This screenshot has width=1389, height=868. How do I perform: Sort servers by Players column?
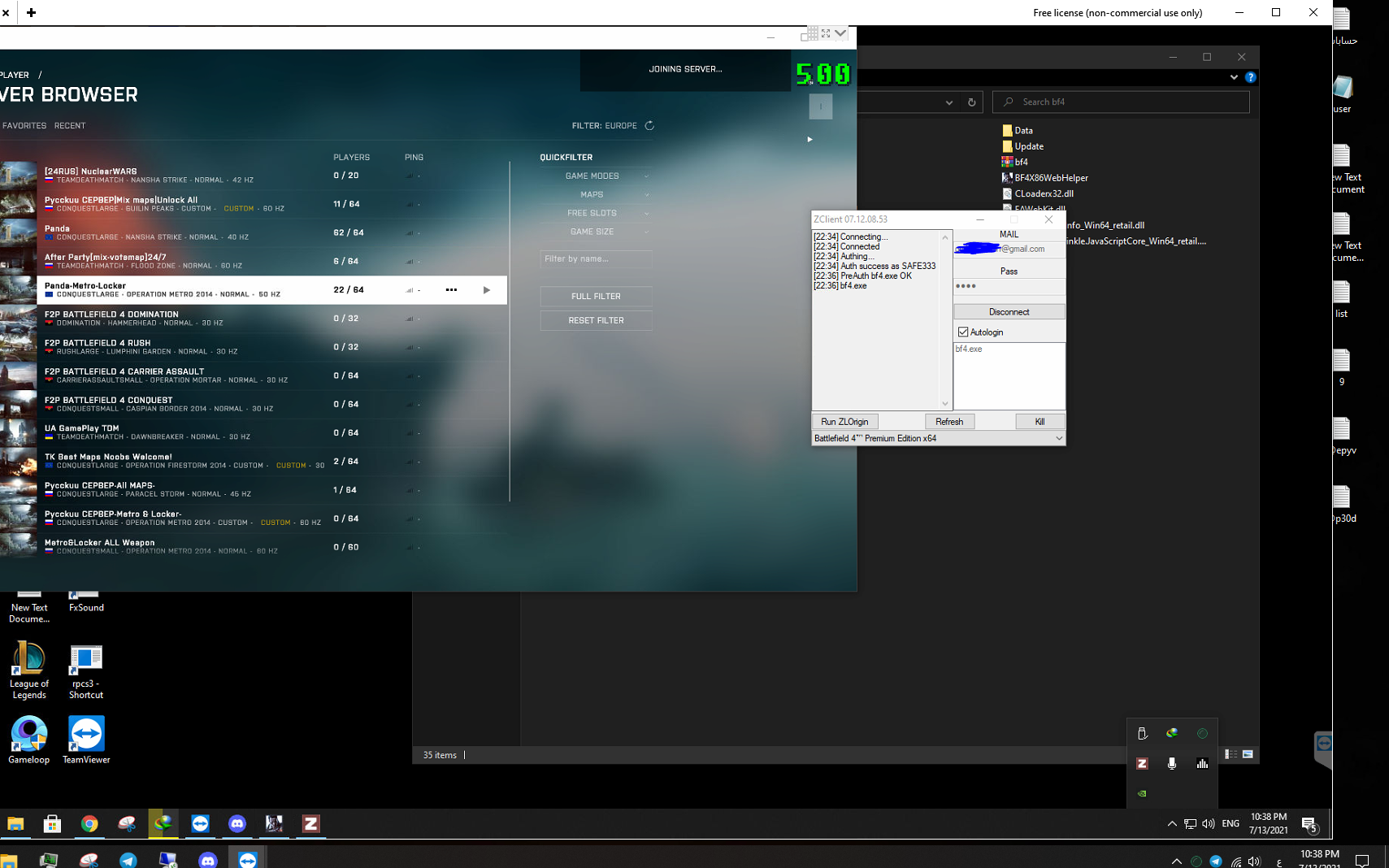click(351, 157)
